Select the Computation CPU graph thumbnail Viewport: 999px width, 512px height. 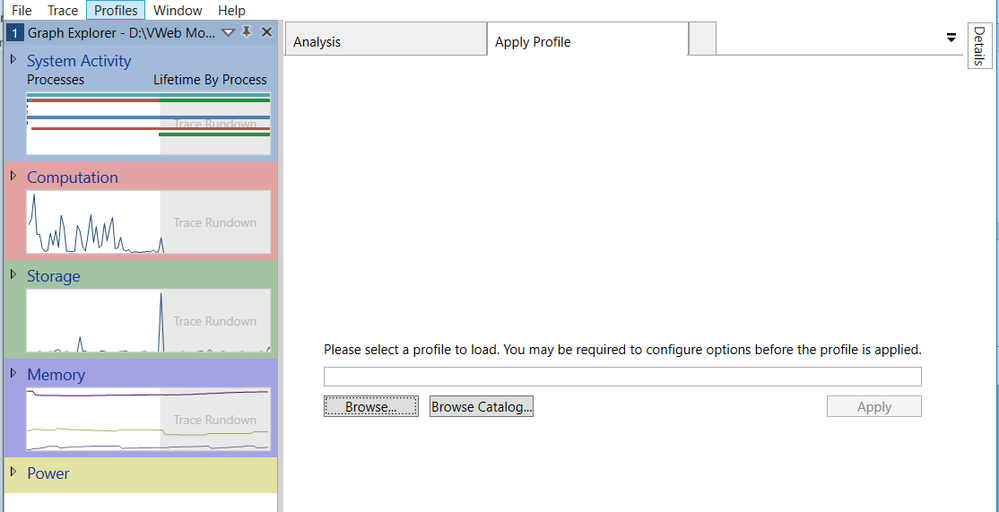click(148, 222)
